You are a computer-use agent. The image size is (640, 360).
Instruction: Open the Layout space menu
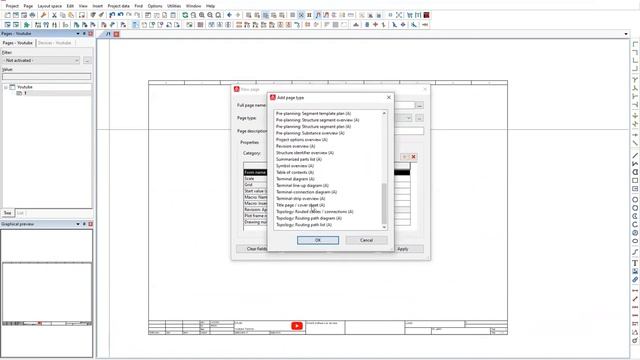coord(50,6)
